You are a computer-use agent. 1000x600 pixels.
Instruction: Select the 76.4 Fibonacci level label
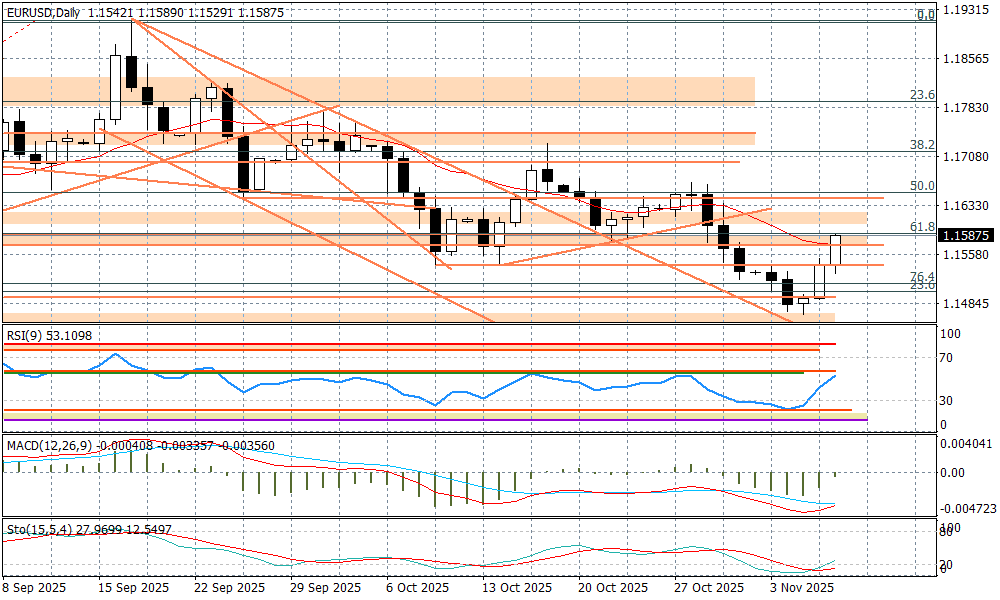pos(922,276)
